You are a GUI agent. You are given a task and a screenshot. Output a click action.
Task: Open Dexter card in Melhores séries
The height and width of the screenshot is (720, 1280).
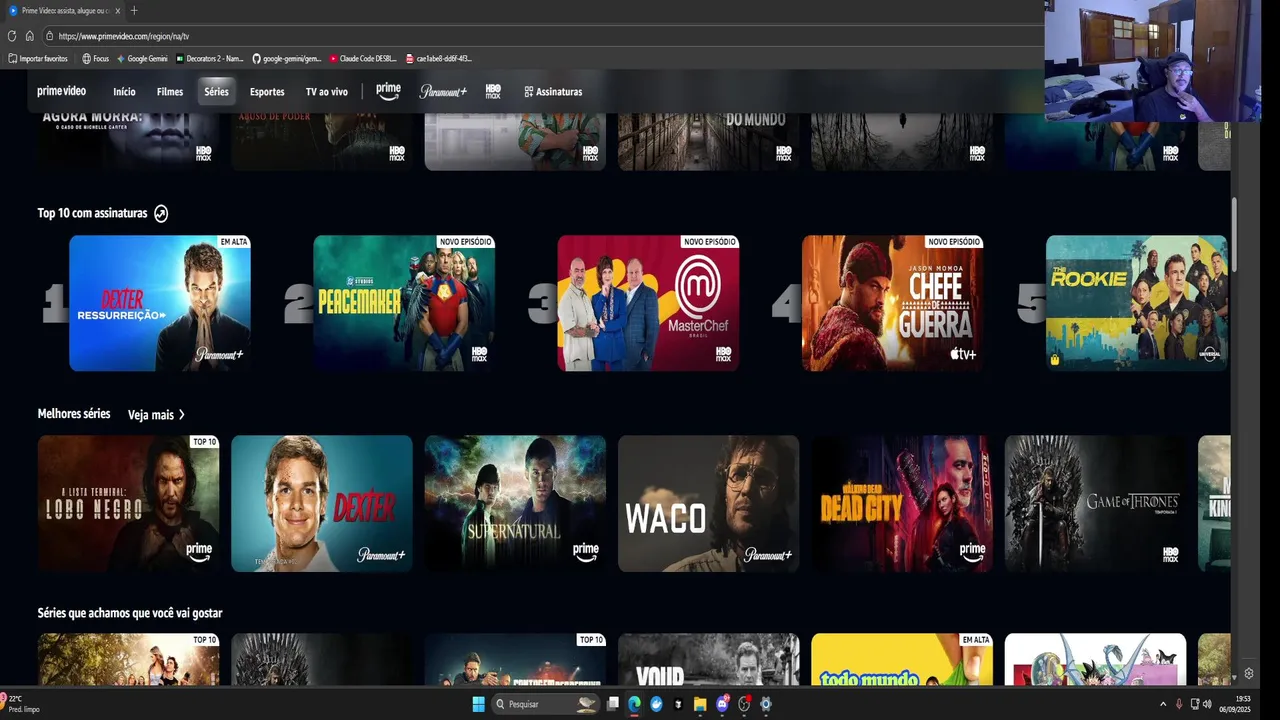pyautogui.click(x=322, y=503)
